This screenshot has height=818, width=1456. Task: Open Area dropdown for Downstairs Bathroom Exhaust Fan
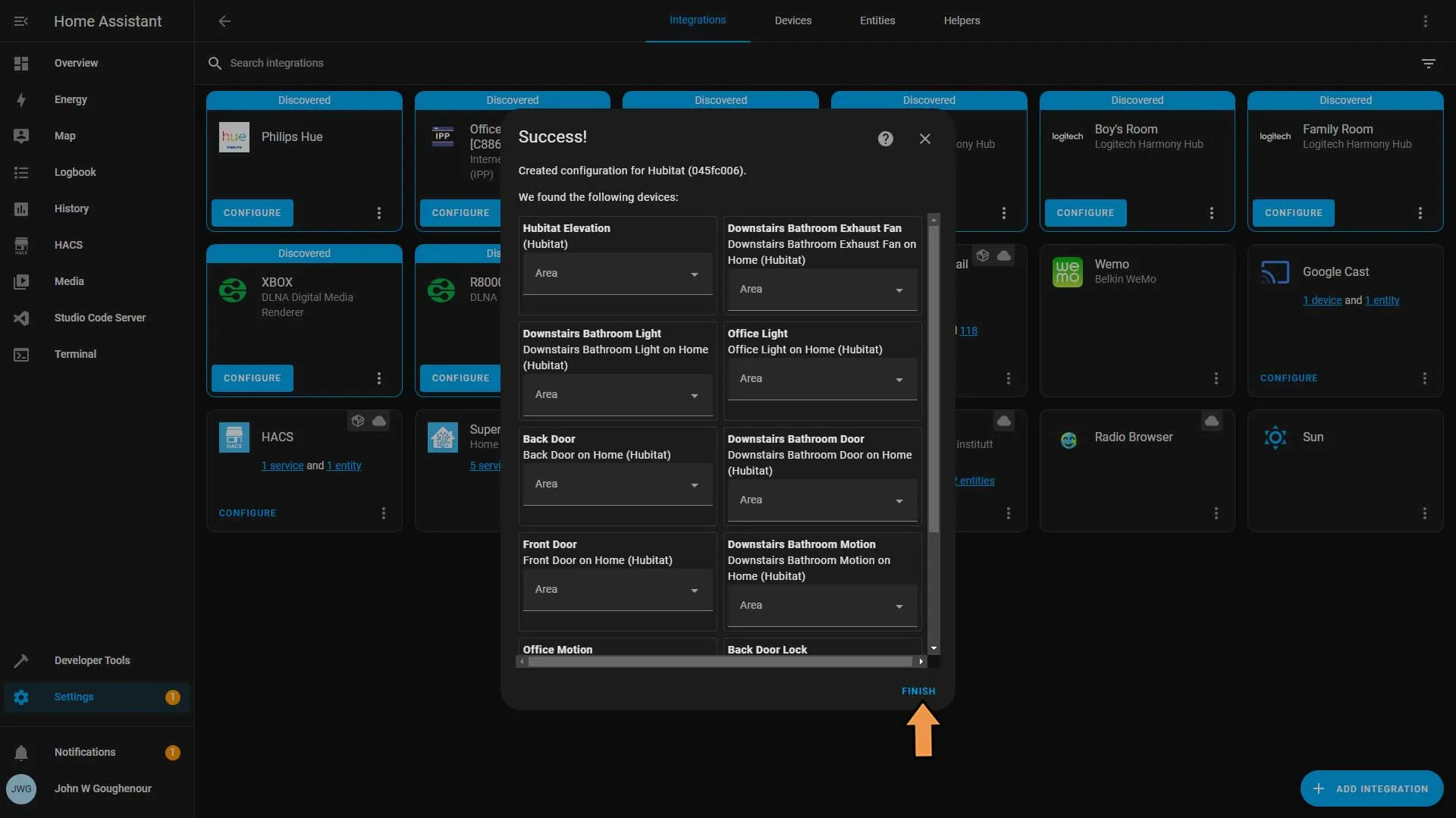tap(822, 290)
